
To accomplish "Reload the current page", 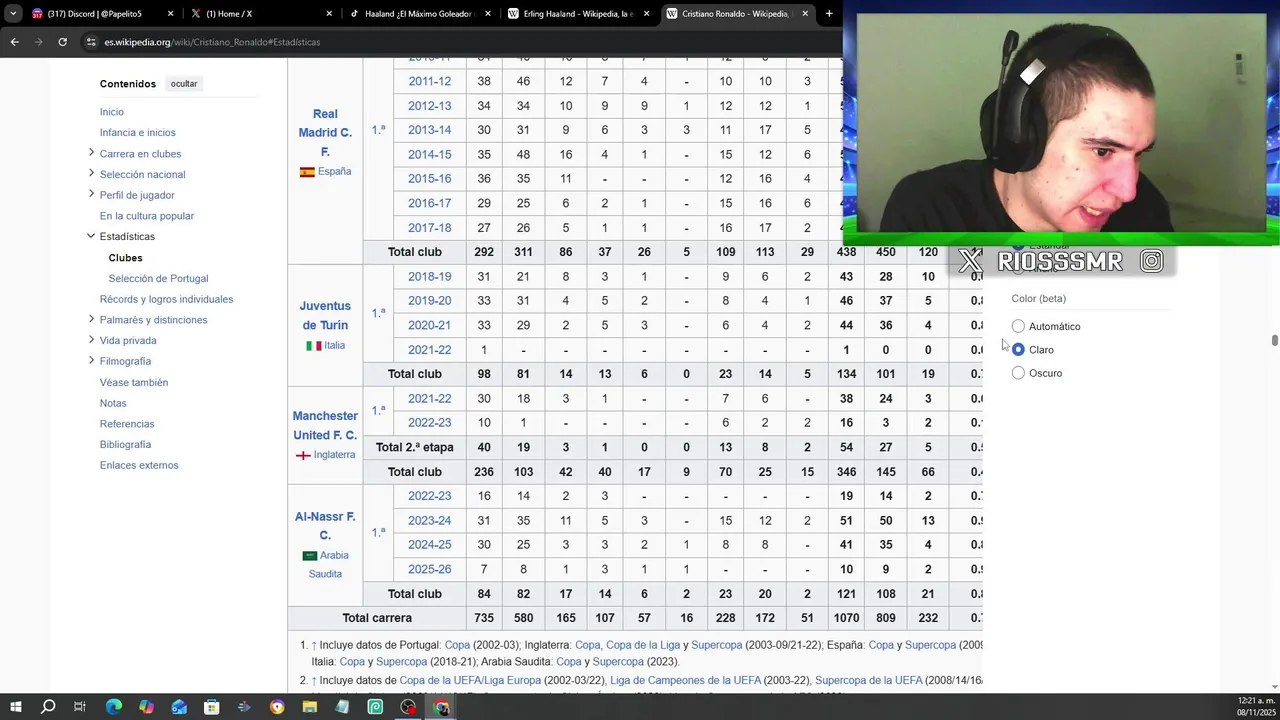I will click(x=62, y=42).
